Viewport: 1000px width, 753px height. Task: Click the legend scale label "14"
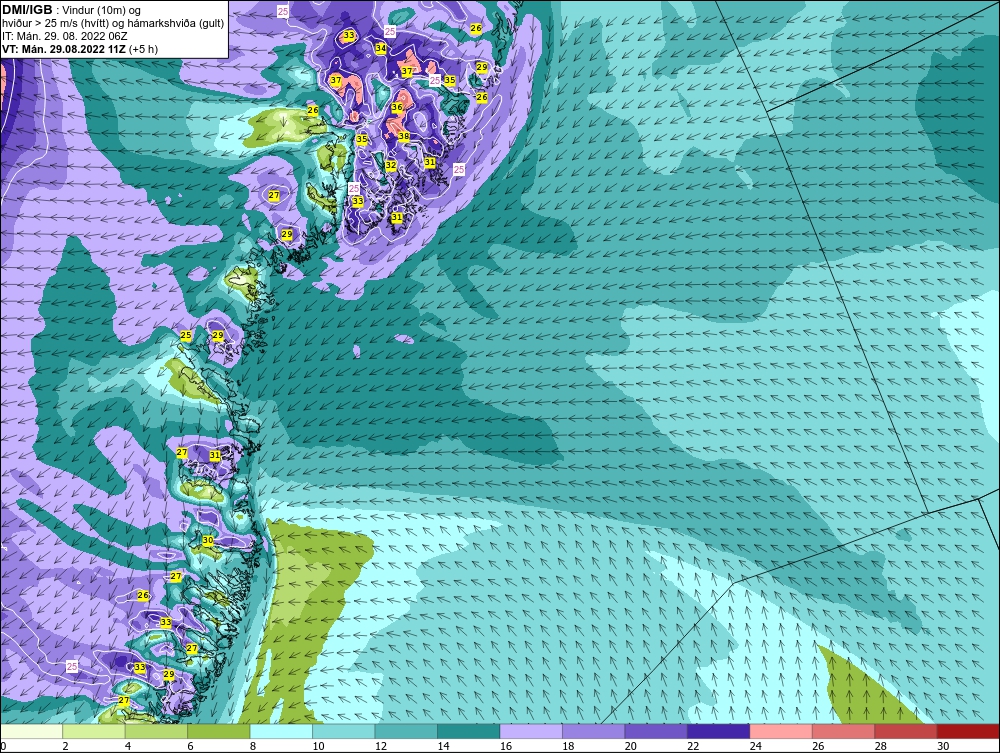[x=443, y=746]
